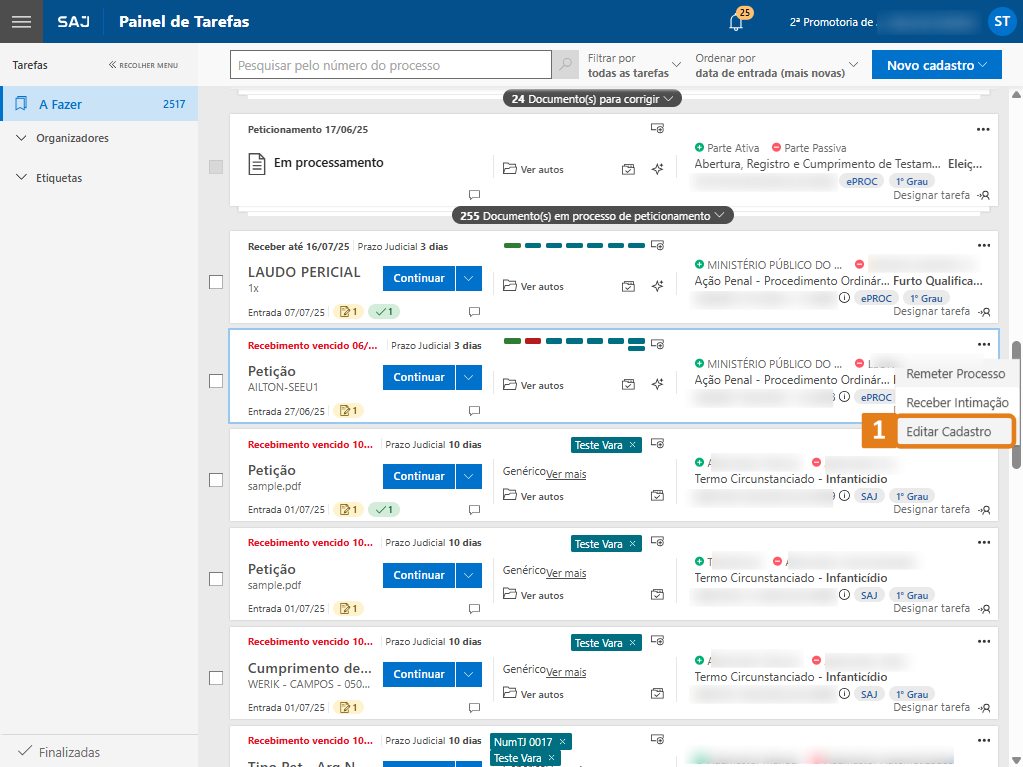Select Editar Cadastro from context menu
Image resolution: width=1023 pixels, height=767 pixels.
click(x=946, y=432)
